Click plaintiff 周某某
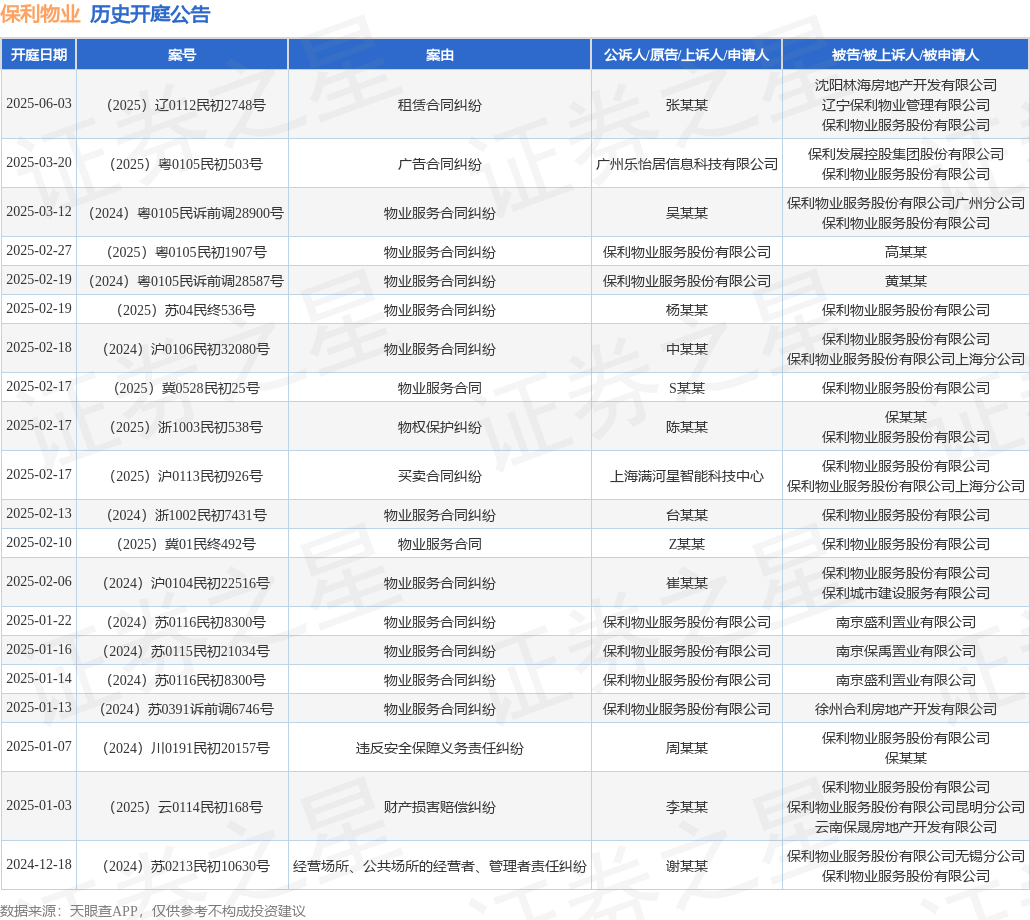Viewport: 1030px width, 920px height. [686, 748]
